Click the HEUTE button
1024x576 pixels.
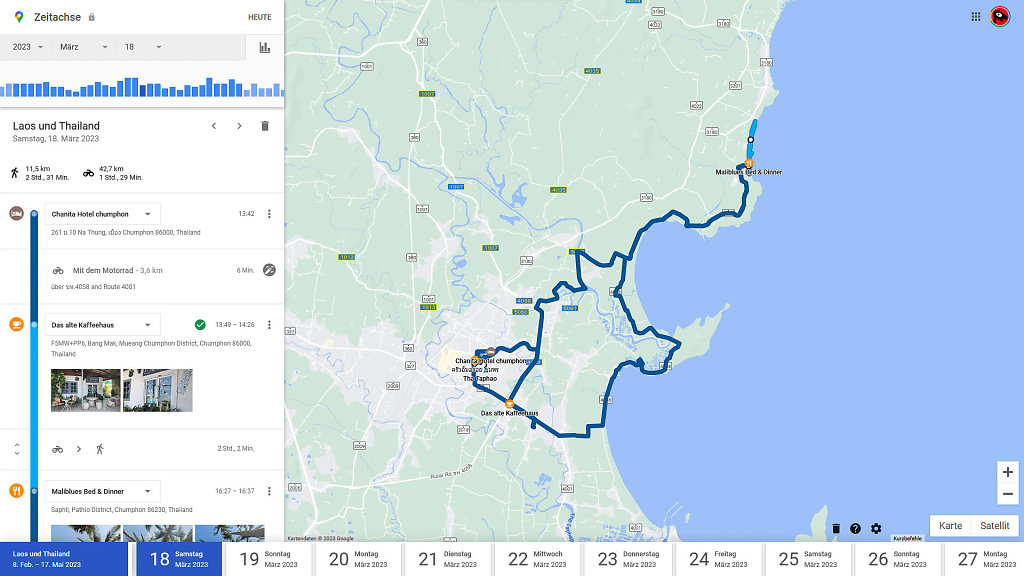[259, 17]
